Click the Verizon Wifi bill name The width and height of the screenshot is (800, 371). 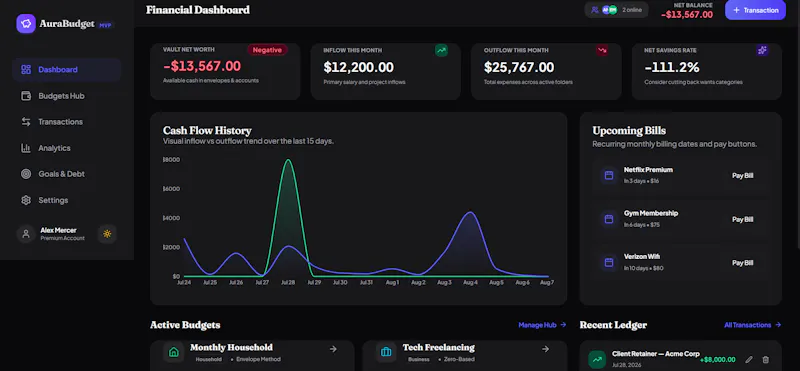[642, 257]
